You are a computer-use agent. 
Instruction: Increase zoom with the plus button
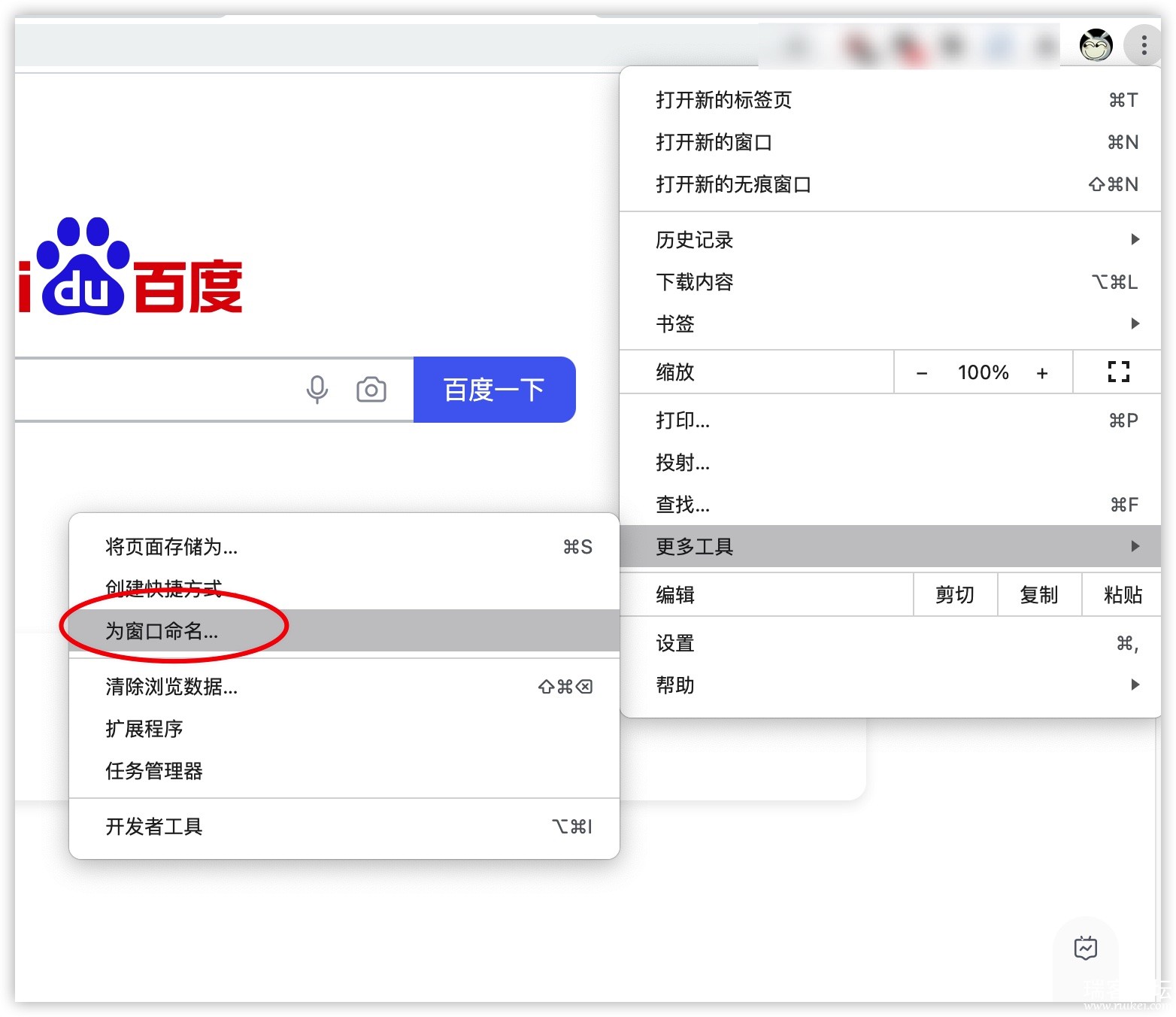click(1042, 372)
